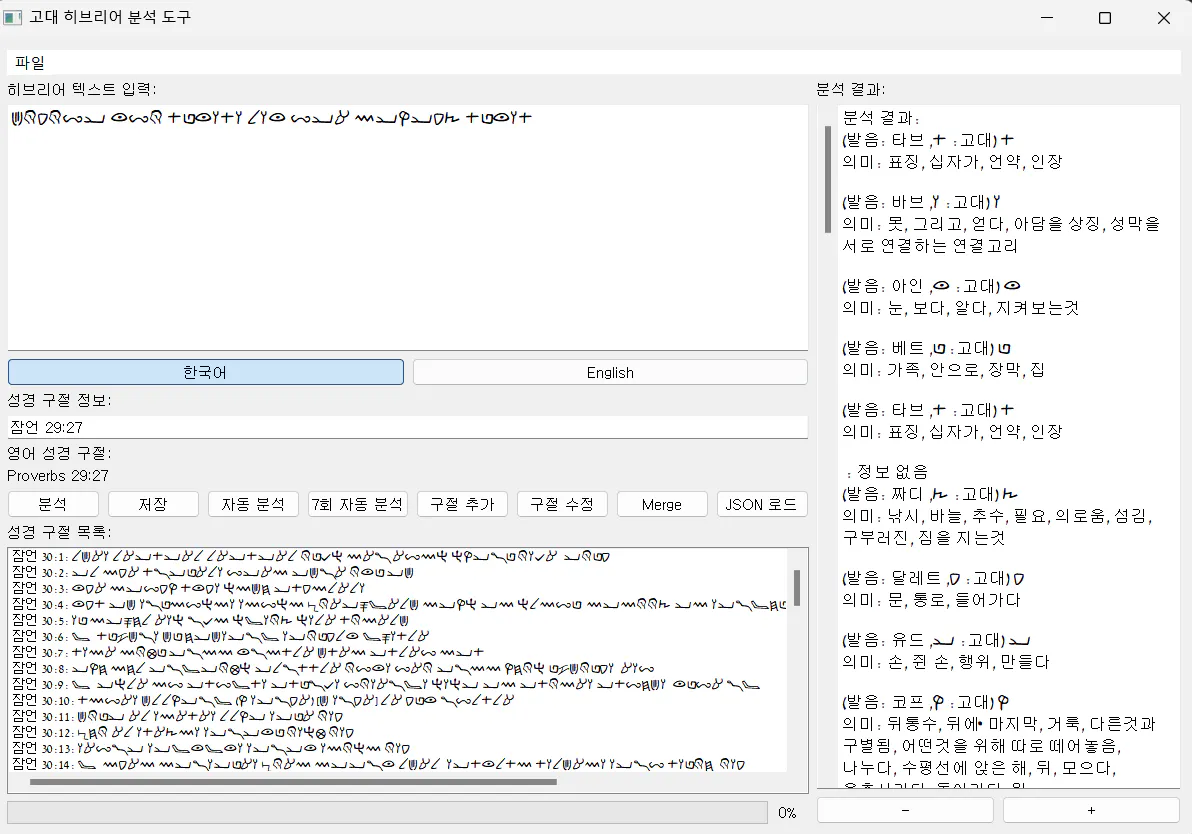Switch language to English
This screenshot has height=834, width=1192.
[x=610, y=372]
